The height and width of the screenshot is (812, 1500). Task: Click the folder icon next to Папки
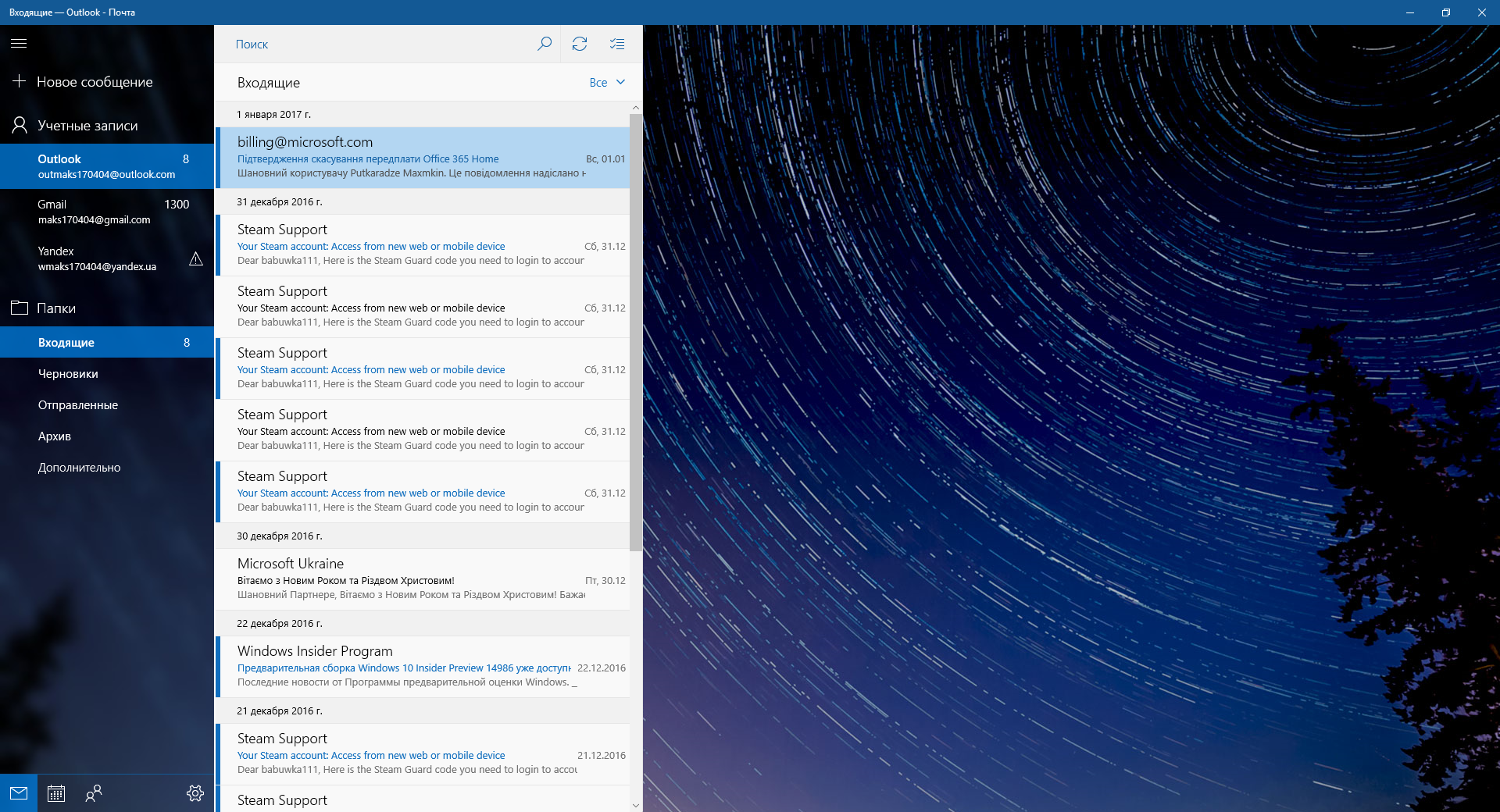(x=20, y=308)
